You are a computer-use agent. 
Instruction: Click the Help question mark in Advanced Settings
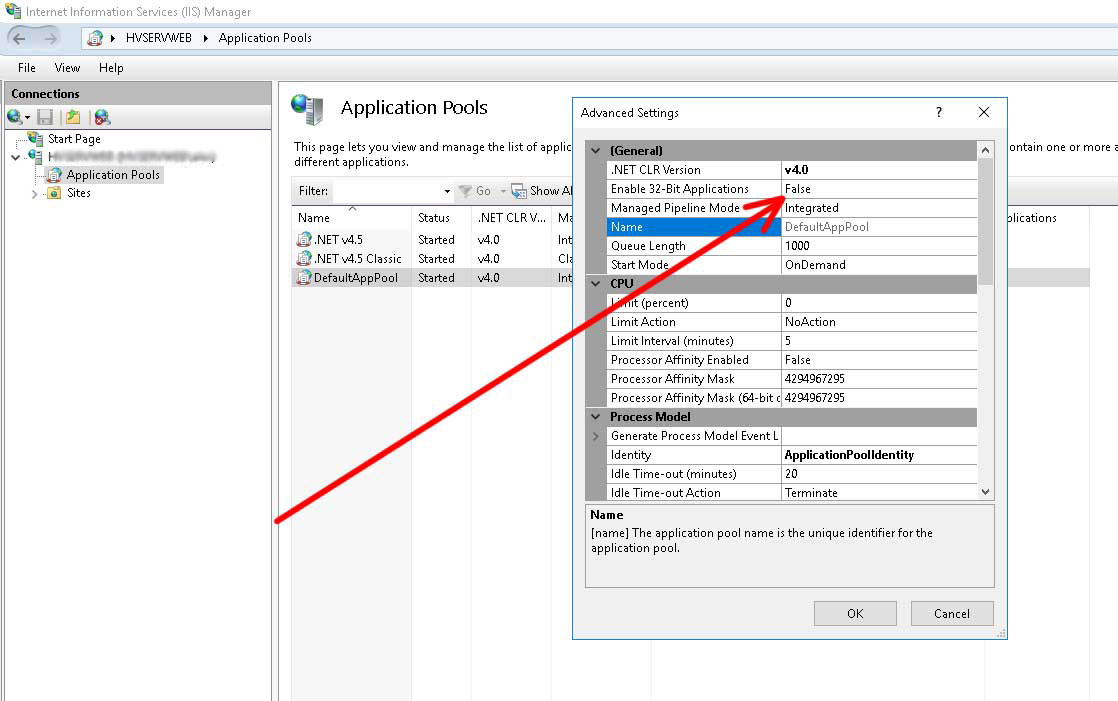[x=939, y=112]
